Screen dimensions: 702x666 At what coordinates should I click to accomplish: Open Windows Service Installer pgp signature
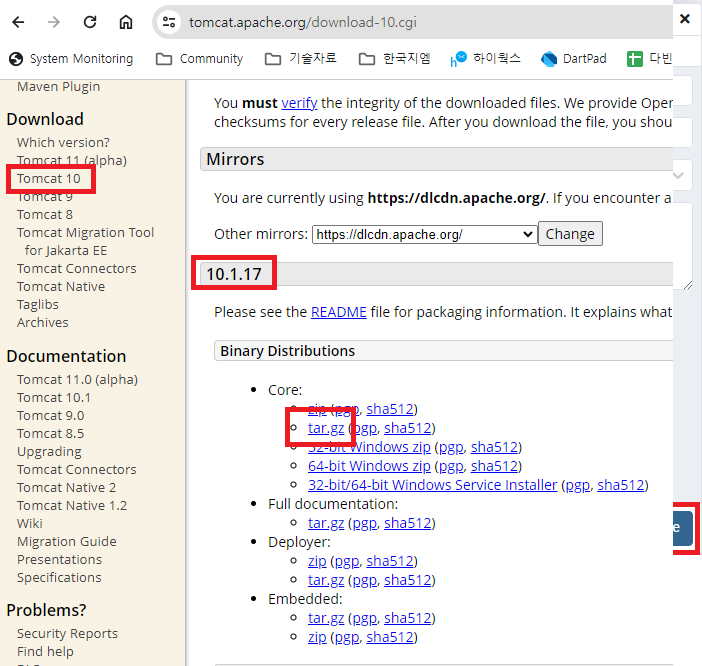pos(578,486)
